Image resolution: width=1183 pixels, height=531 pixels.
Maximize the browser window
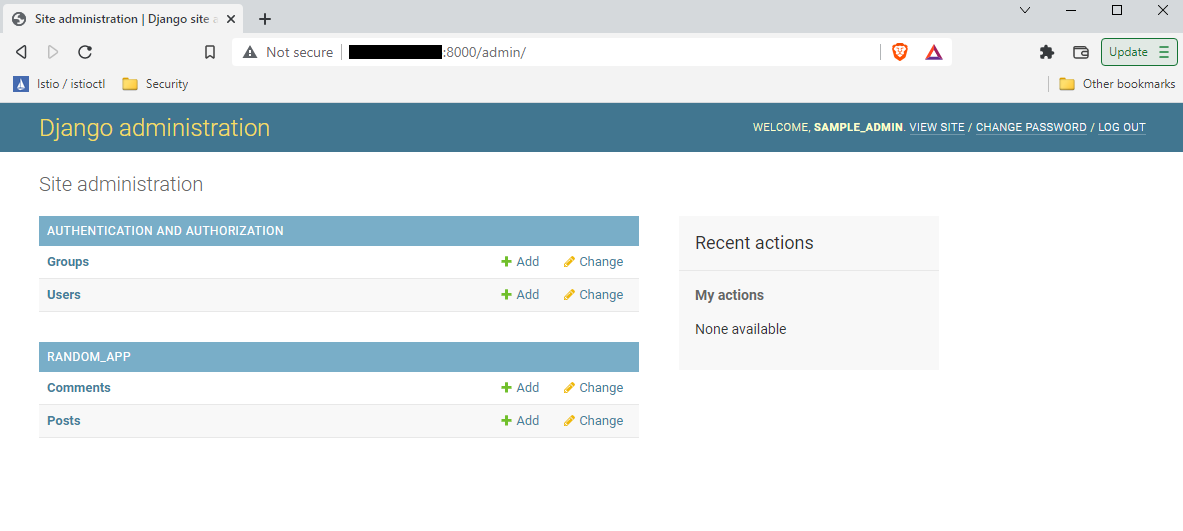click(x=1117, y=11)
